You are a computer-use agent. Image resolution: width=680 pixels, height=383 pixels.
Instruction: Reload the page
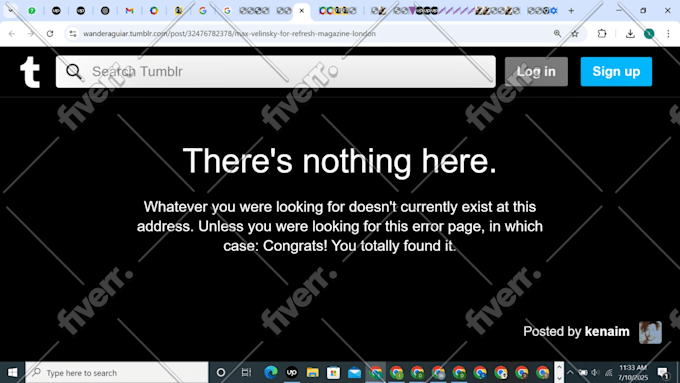[50, 33]
